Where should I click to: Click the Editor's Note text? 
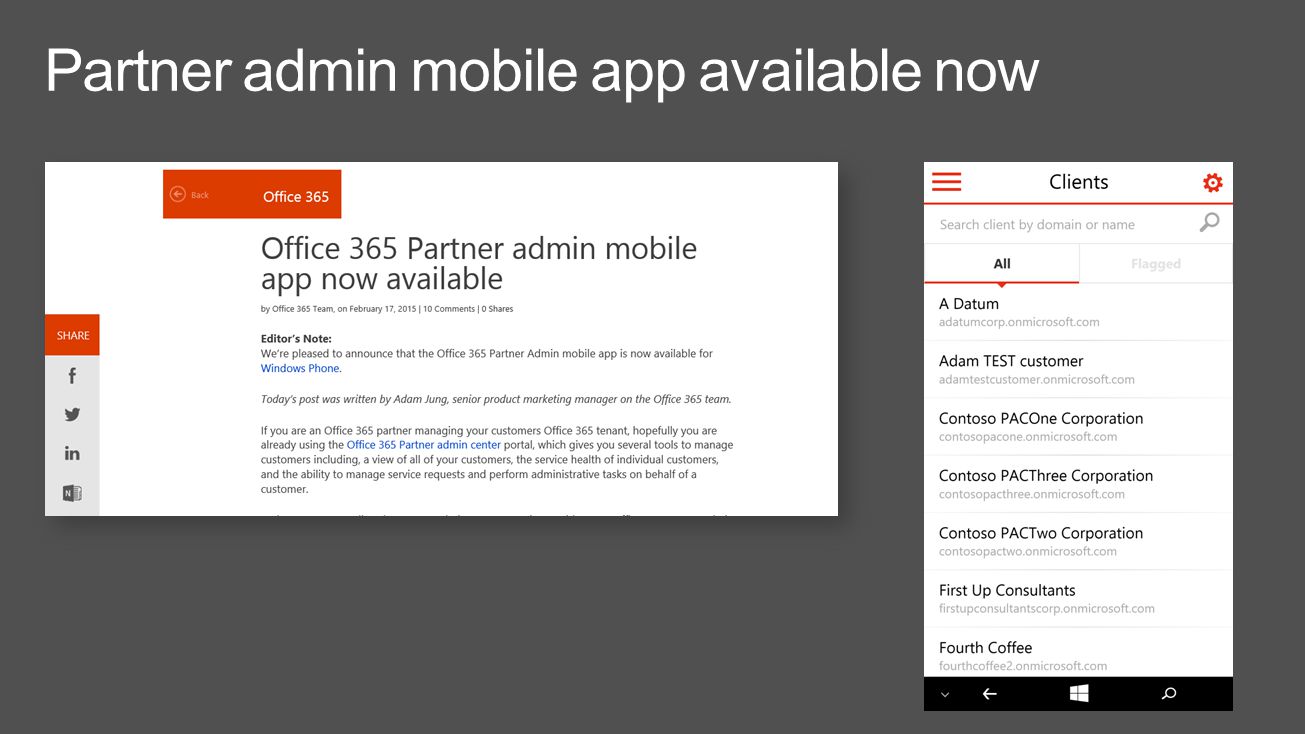pos(296,339)
